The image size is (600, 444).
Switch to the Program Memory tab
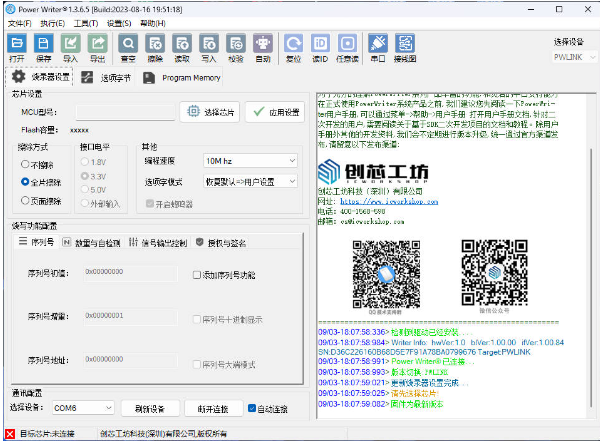[182, 78]
